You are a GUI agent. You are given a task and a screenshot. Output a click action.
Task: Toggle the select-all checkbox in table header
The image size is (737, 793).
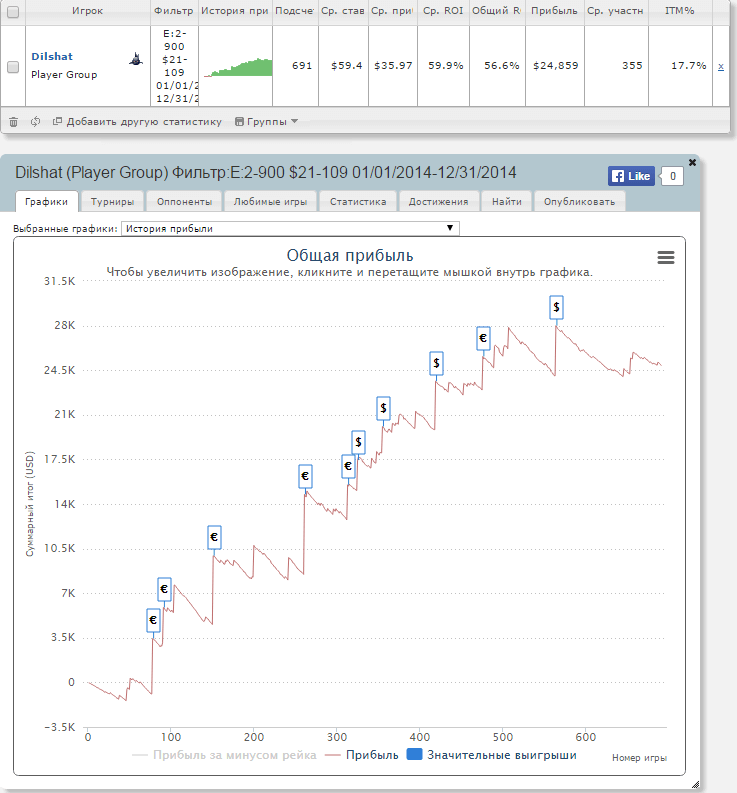coord(13,10)
